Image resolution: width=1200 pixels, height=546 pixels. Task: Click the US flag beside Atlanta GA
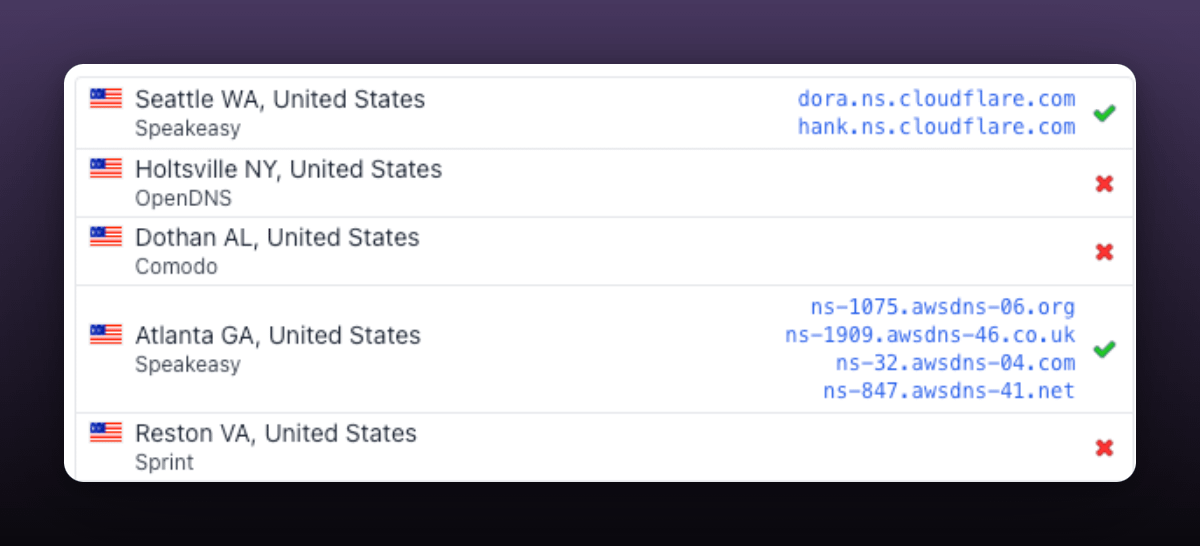pos(106,334)
